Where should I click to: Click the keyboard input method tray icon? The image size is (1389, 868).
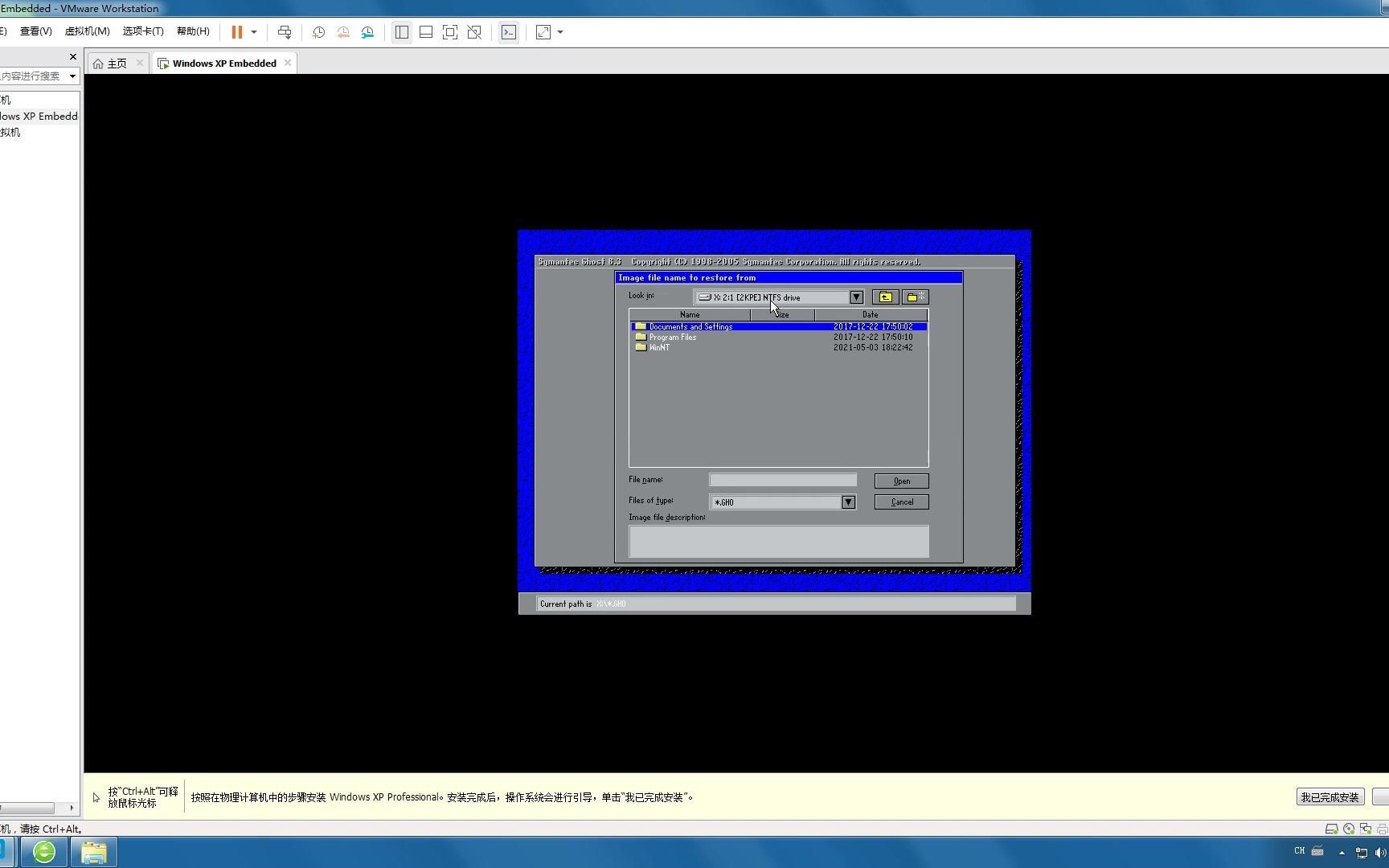point(1317,850)
